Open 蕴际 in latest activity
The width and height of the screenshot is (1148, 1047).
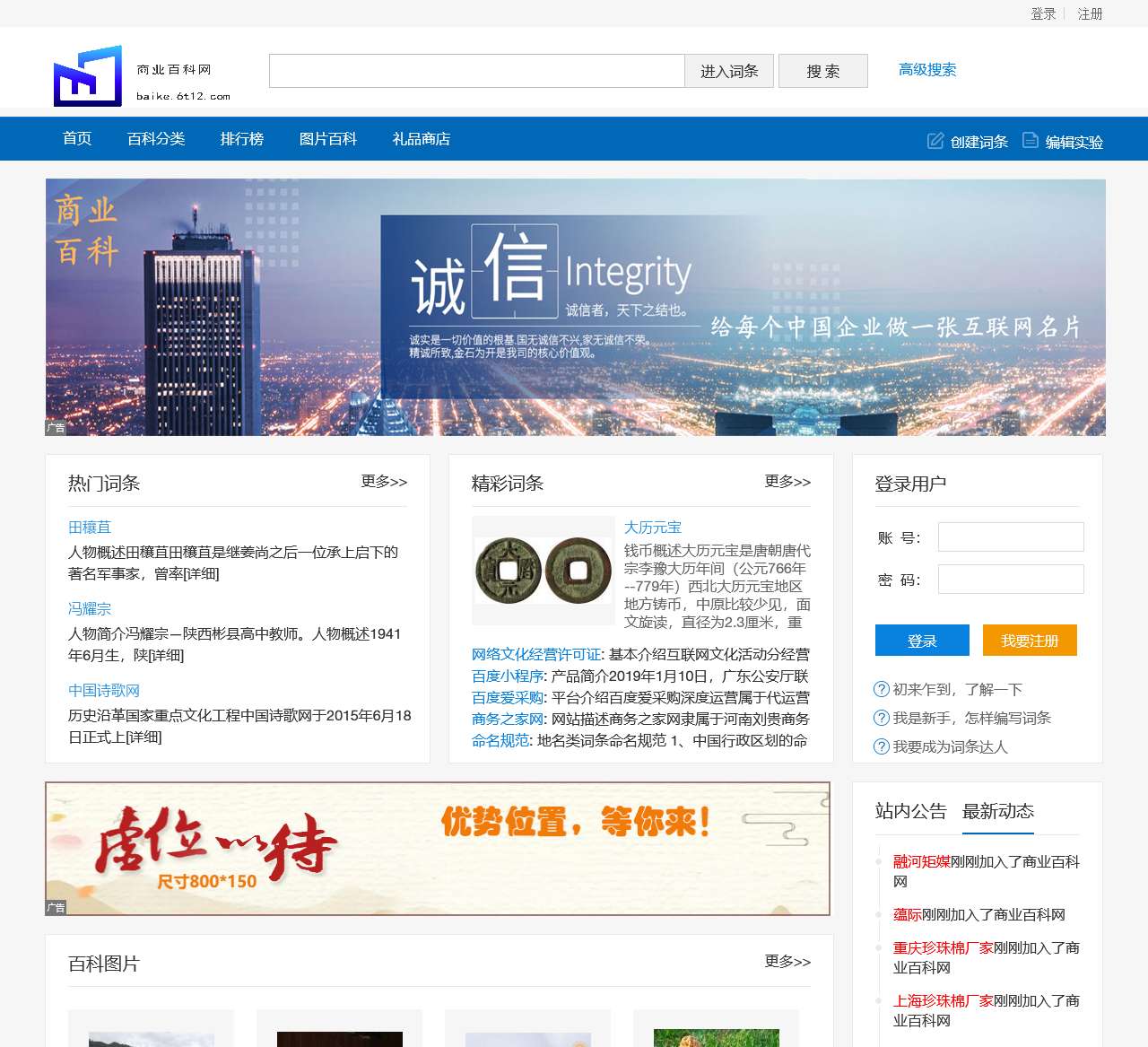[908, 914]
